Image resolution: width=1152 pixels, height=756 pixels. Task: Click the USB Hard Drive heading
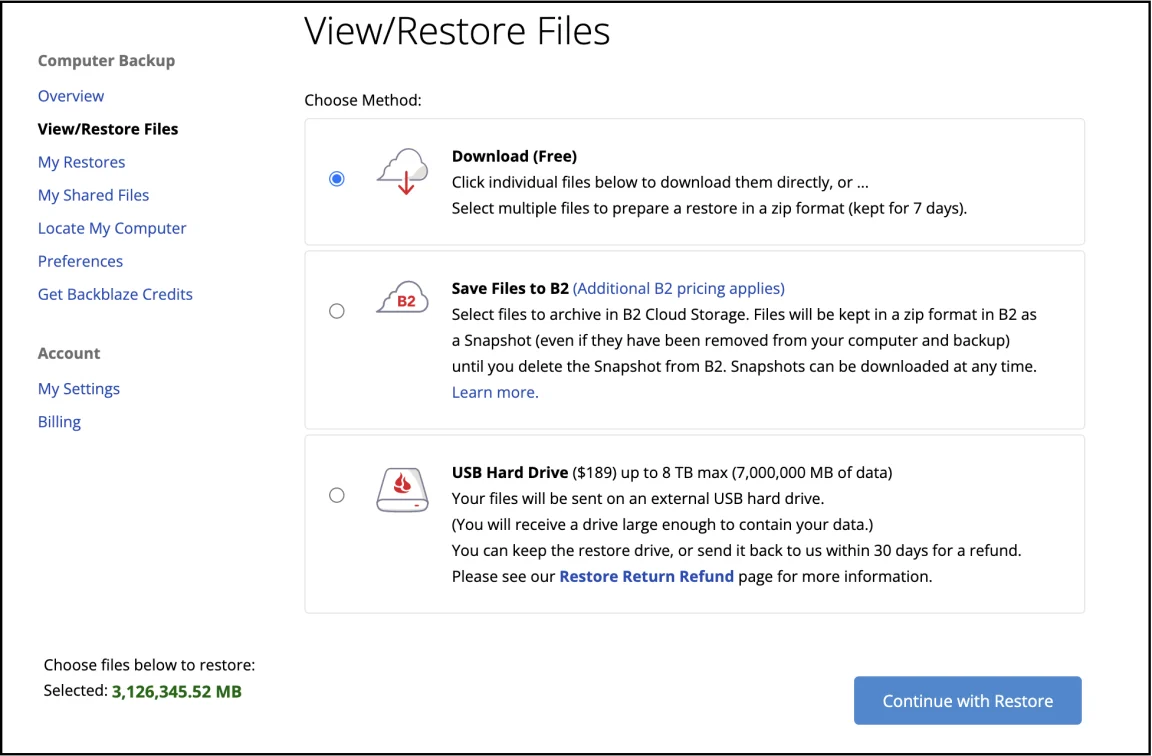click(510, 472)
